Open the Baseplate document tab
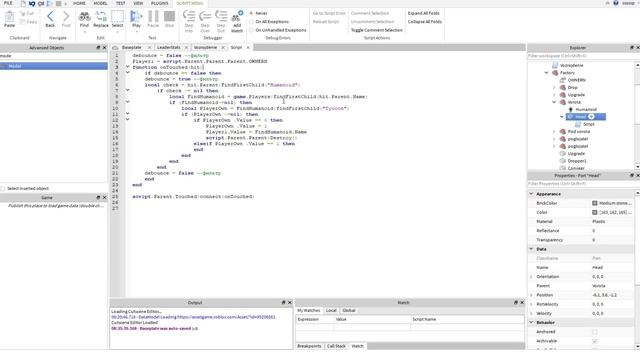Screen dimensions: 640x360 coord(131,47)
